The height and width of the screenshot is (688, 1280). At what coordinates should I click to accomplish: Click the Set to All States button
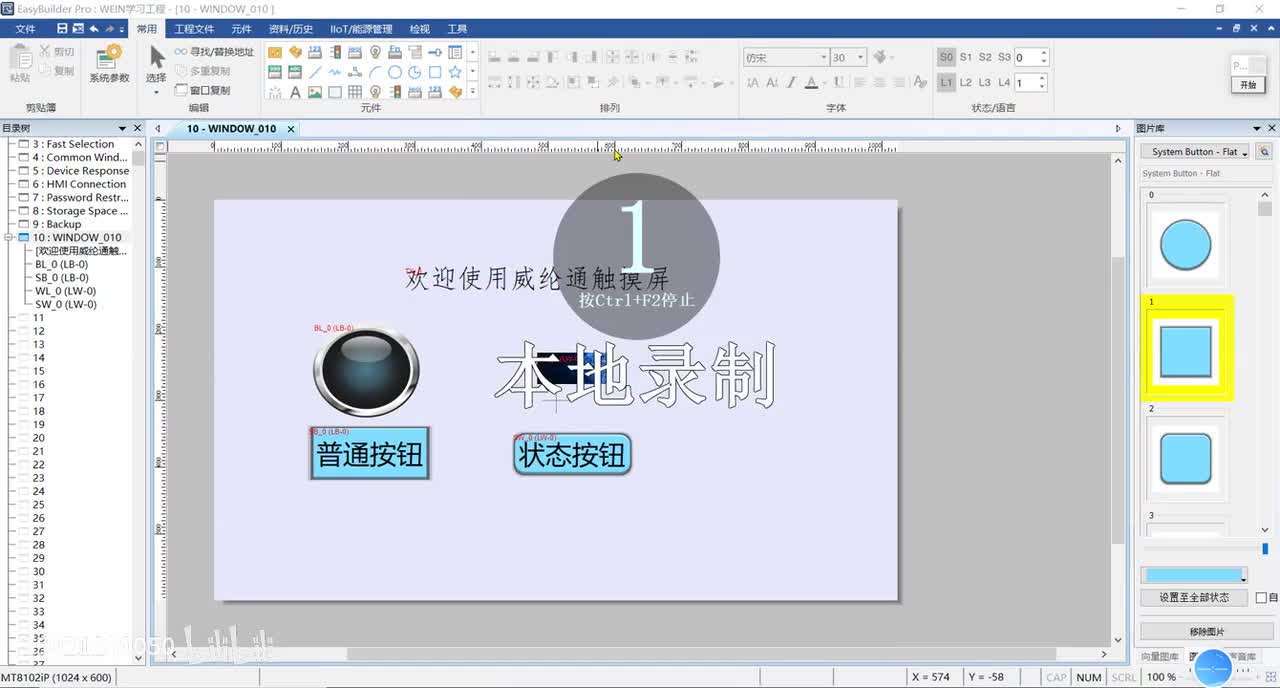[x=1195, y=598]
